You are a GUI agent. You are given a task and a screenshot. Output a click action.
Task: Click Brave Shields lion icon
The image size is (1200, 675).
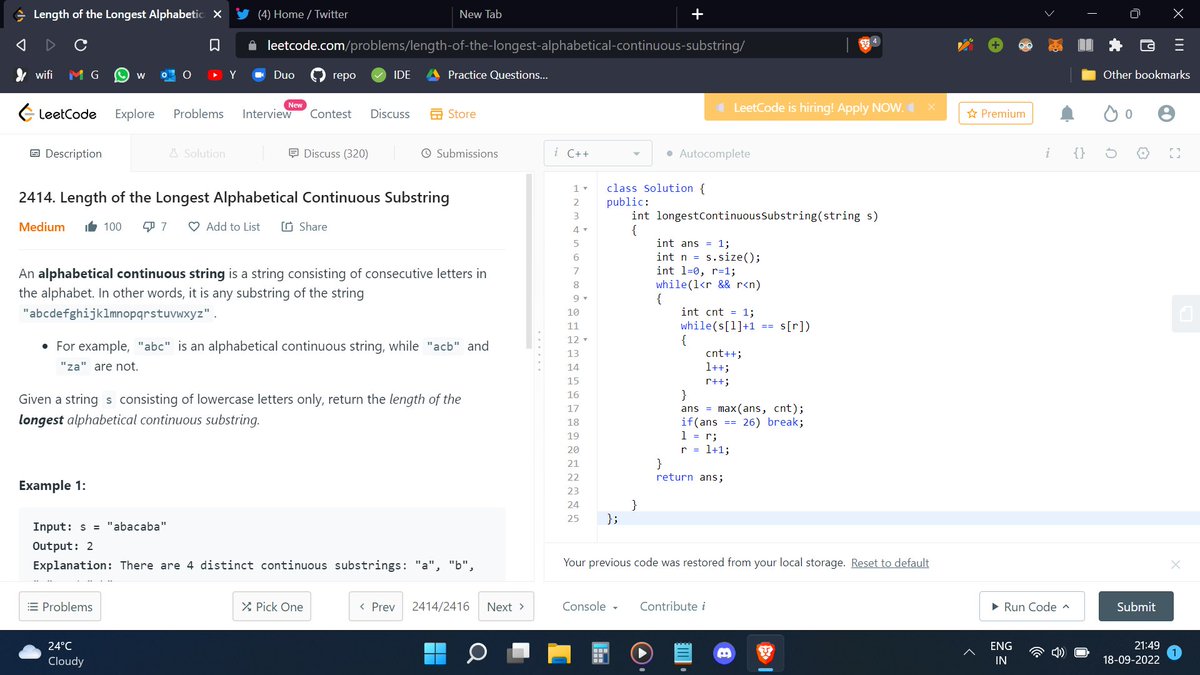coord(868,45)
